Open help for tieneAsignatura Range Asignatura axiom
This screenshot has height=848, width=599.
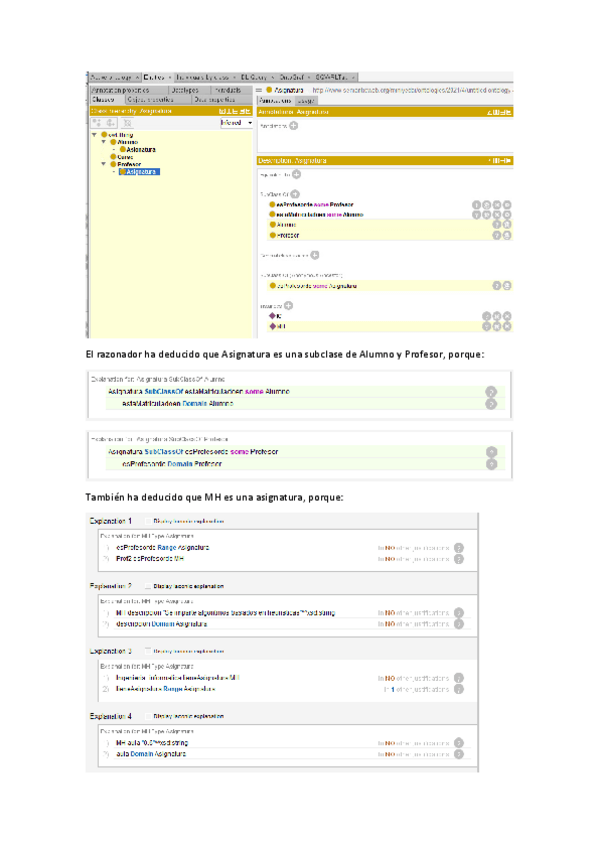tap(459, 689)
